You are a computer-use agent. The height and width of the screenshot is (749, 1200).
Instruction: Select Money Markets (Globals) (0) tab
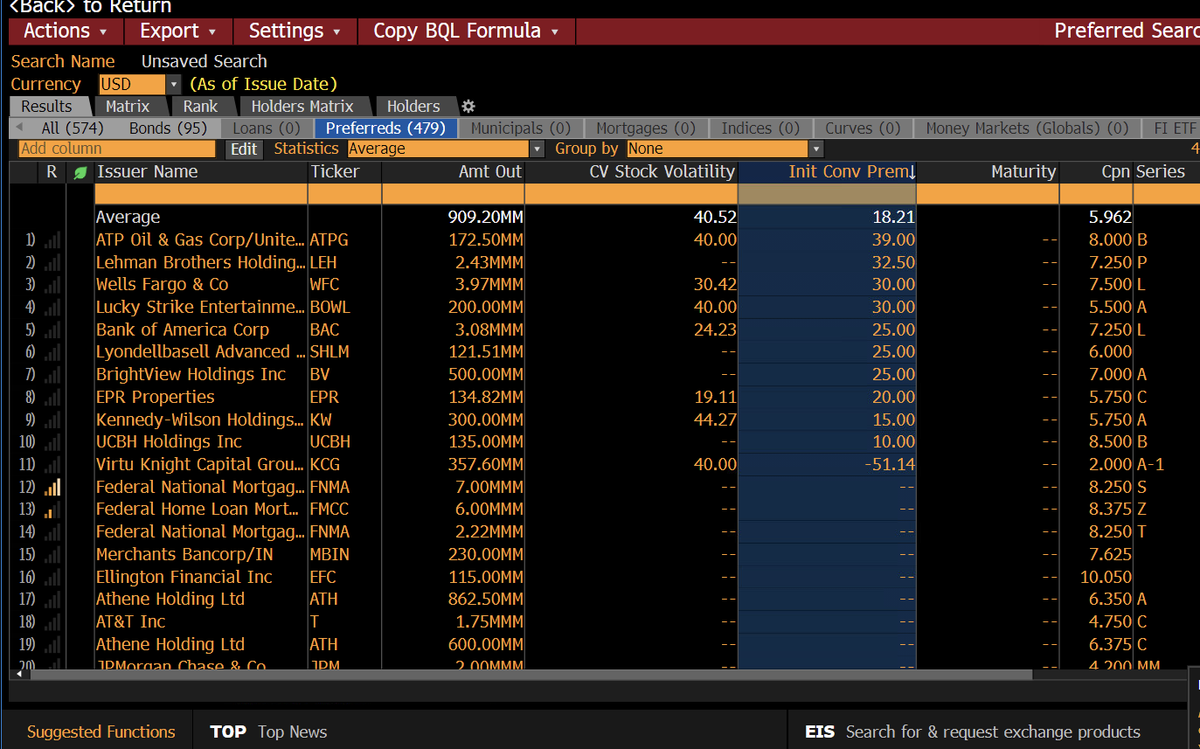click(1027, 128)
